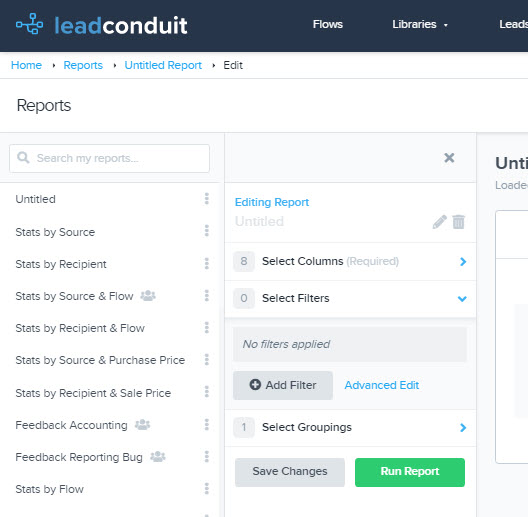This screenshot has width=528, height=517.
Task: Click the filters count badge 0
Action: [244, 298]
